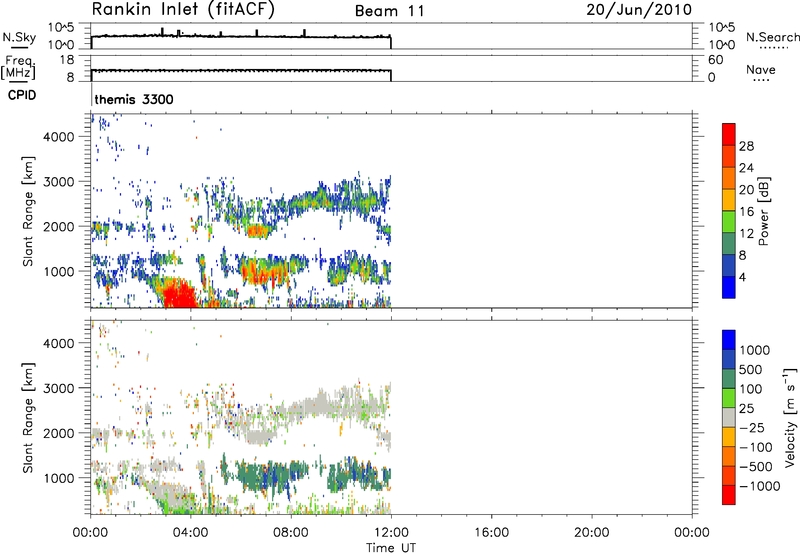Click the '16' tick on the Power colorbar
Viewport: 800px width, 554px height.
746,212
